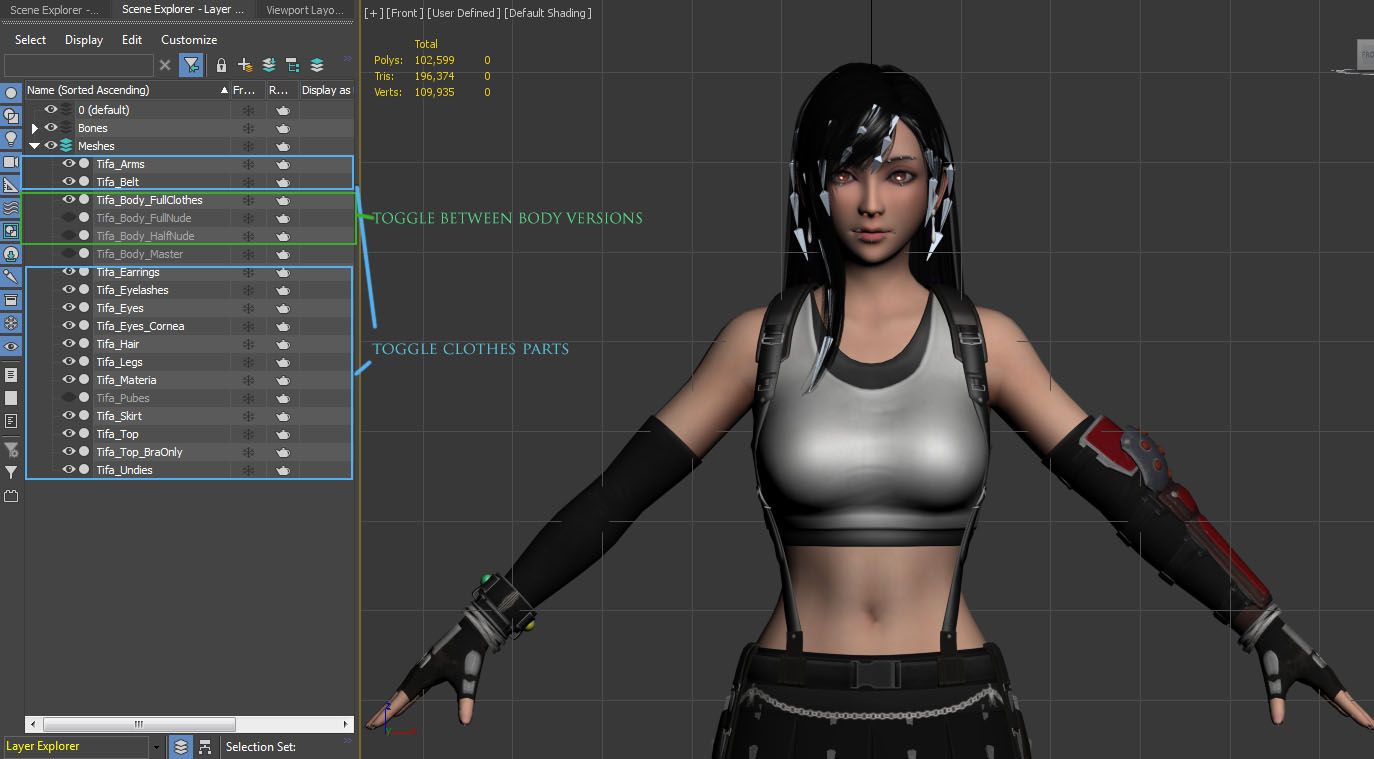This screenshot has width=1374, height=759.
Task: Toggle the Display Frozen Objects sidebar icon
Action: pos(11,323)
